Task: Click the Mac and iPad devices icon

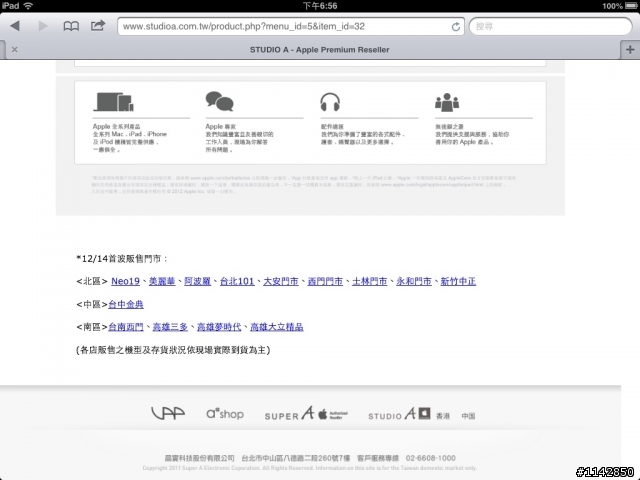Action: [113, 102]
